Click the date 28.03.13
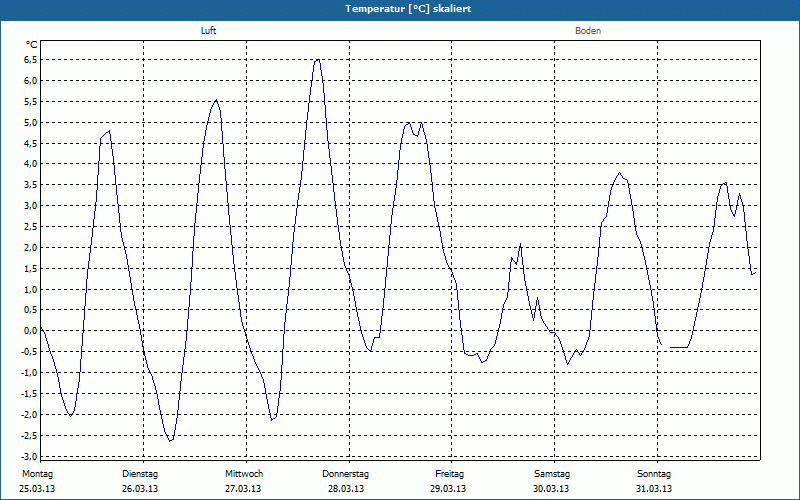 pyautogui.click(x=346, y=489)
